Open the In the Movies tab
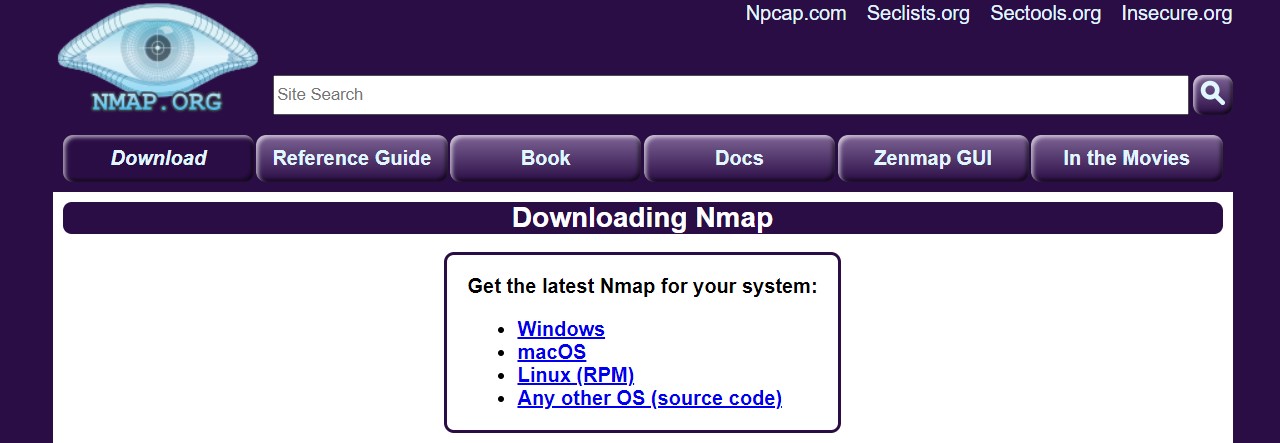 tap(1127, 158)
